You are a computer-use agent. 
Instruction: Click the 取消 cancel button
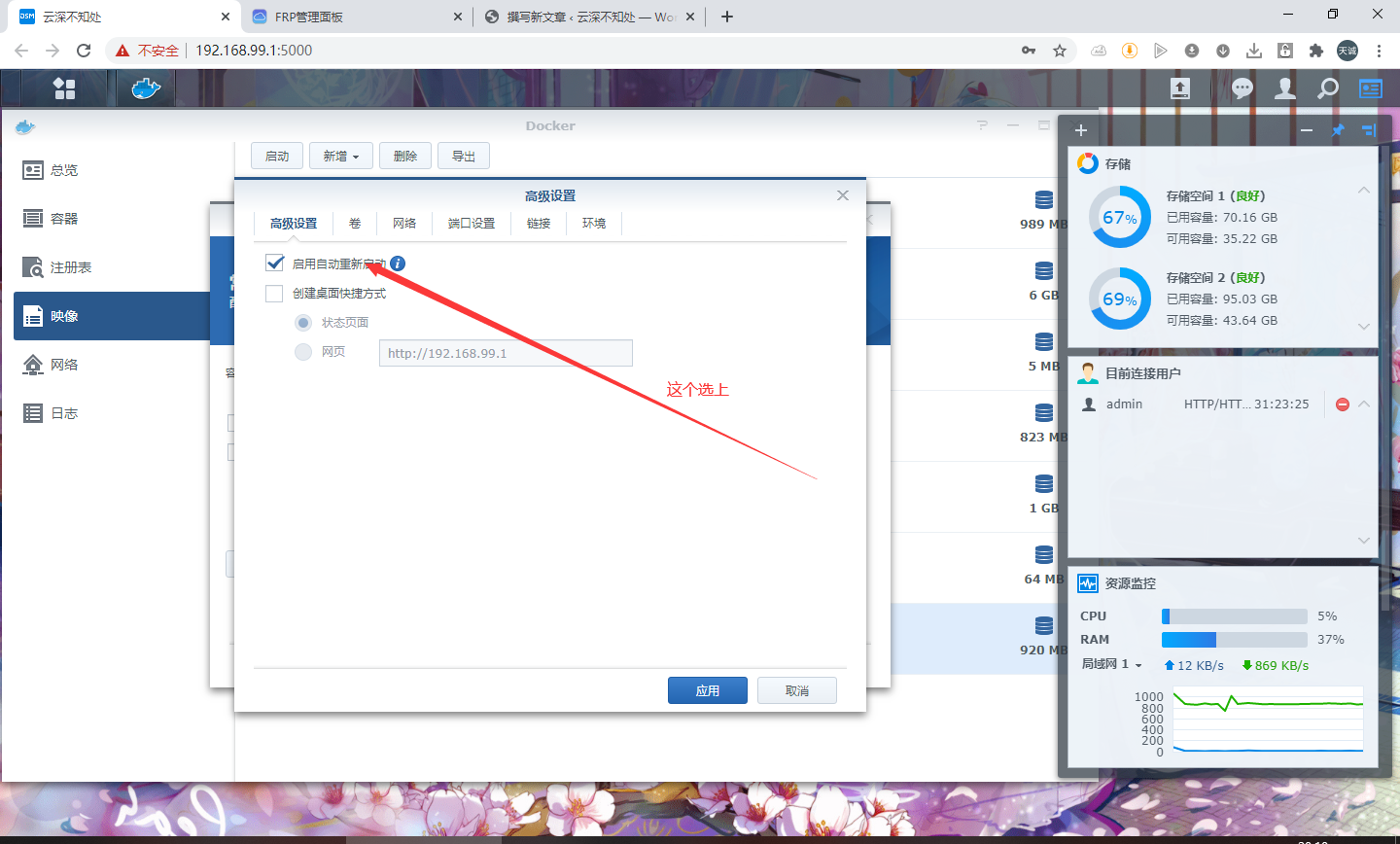(x=796, y=690)
